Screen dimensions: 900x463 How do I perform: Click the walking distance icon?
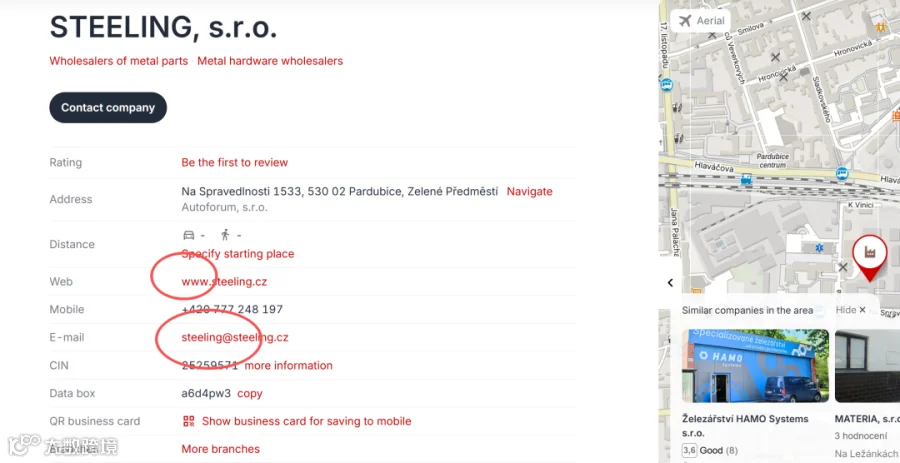(225, 235)
